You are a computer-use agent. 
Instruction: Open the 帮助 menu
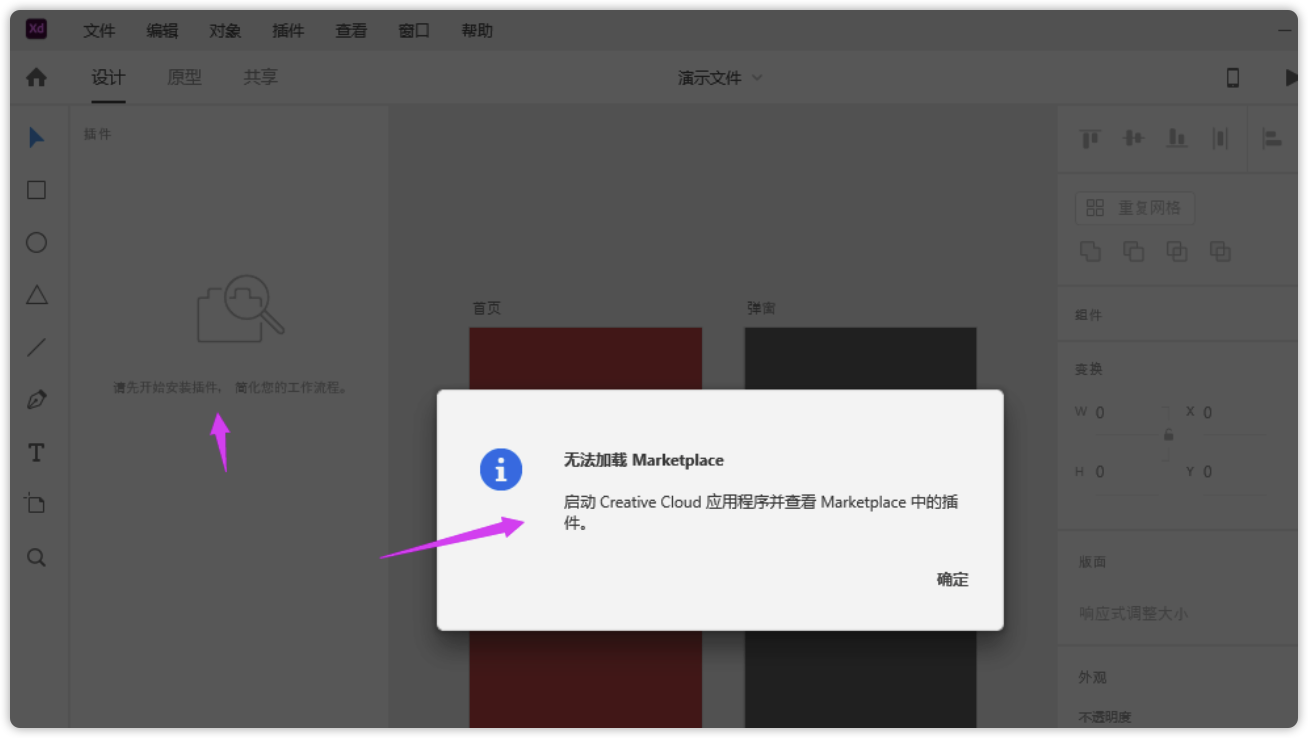click(x=477, y=31)
